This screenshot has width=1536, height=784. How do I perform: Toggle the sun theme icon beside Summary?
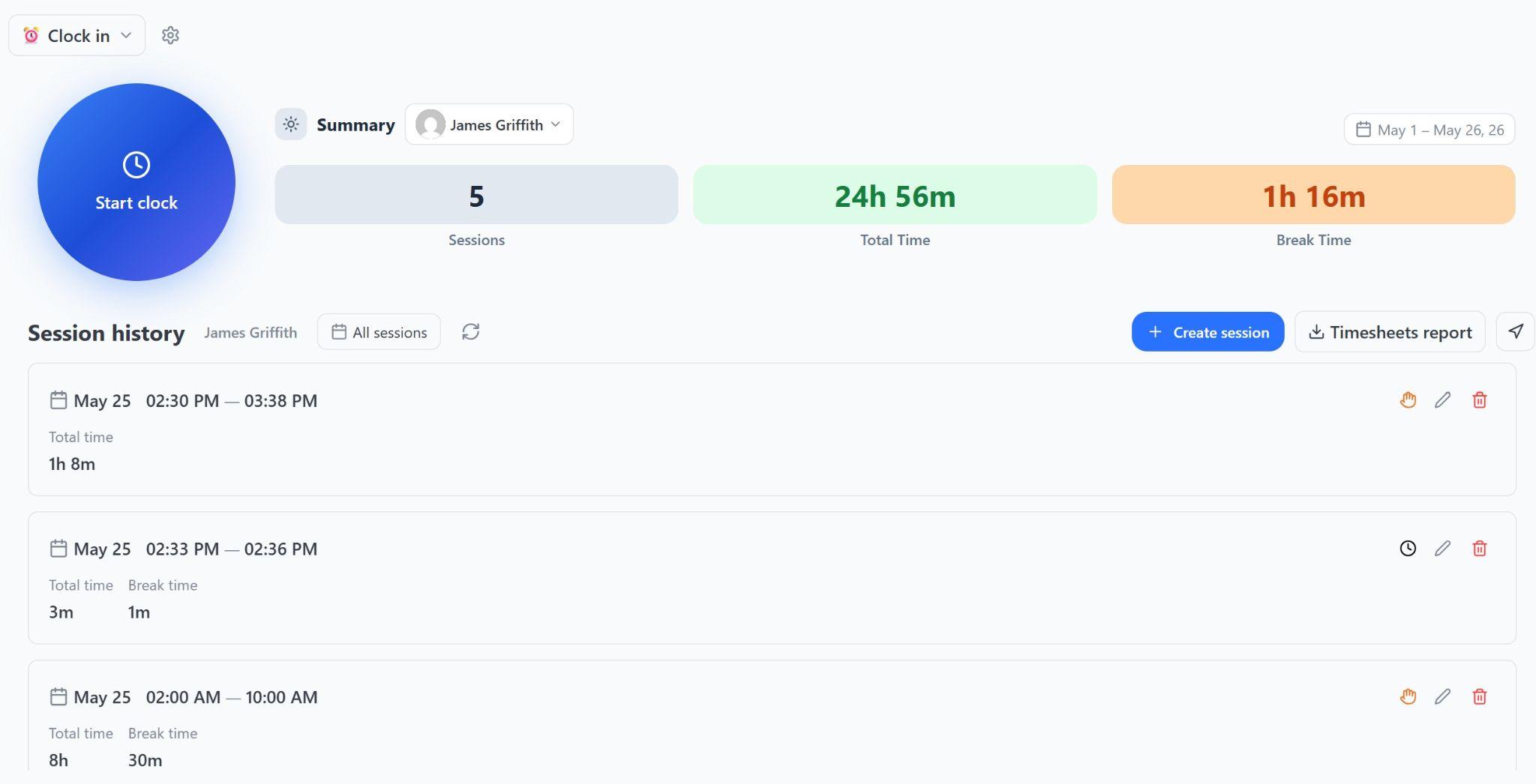291,124
